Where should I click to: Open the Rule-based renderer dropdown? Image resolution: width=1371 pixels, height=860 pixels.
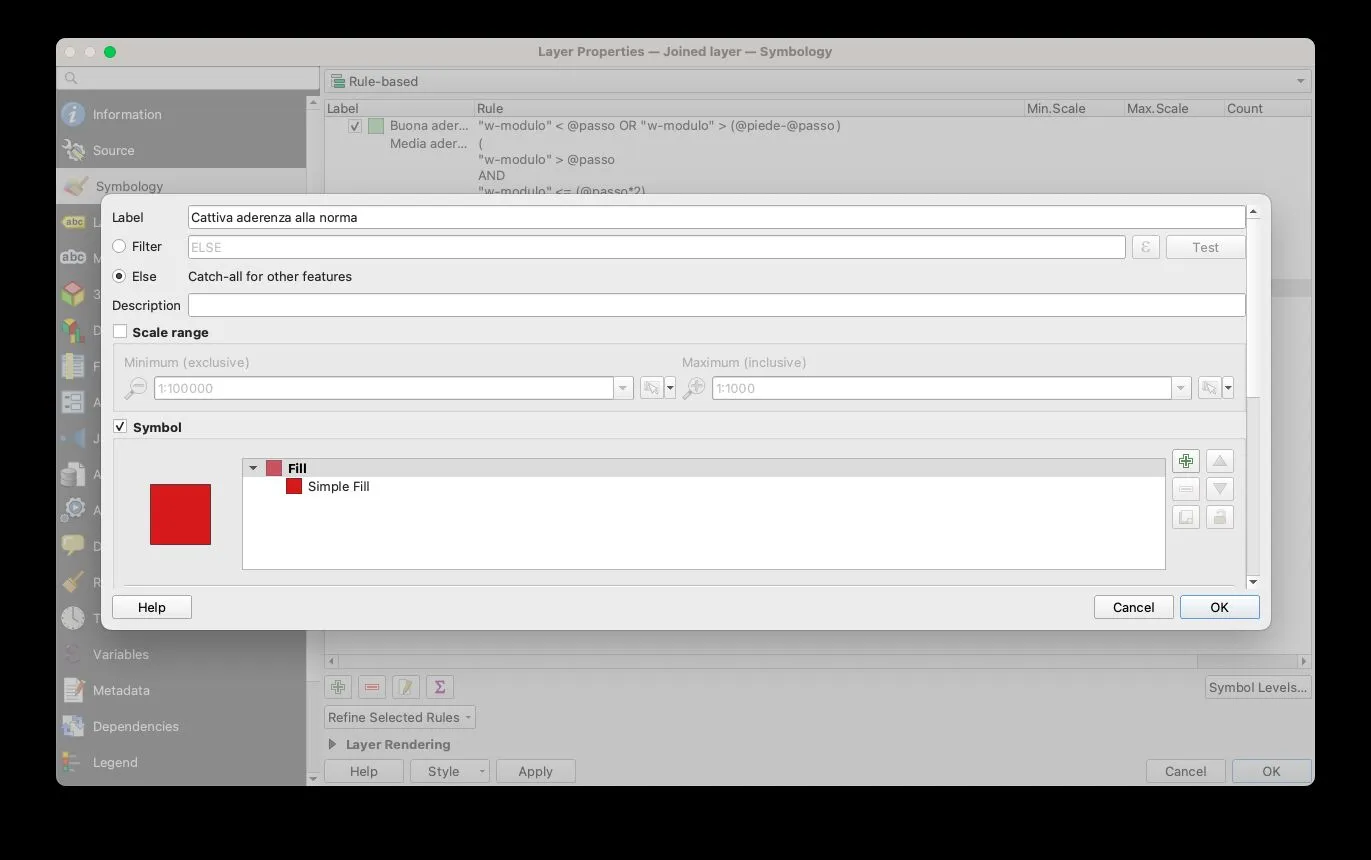(x=817, y=81)
